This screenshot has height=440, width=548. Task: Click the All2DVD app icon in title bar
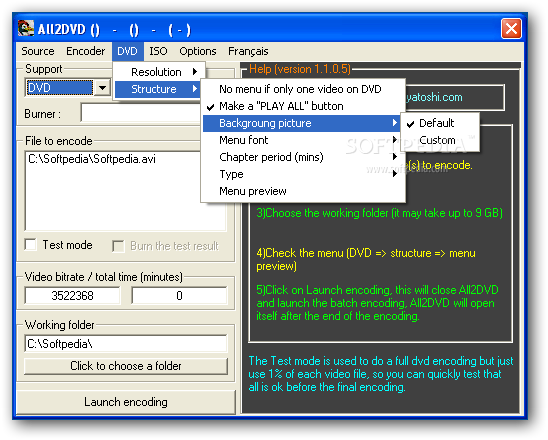pos(26,29)
